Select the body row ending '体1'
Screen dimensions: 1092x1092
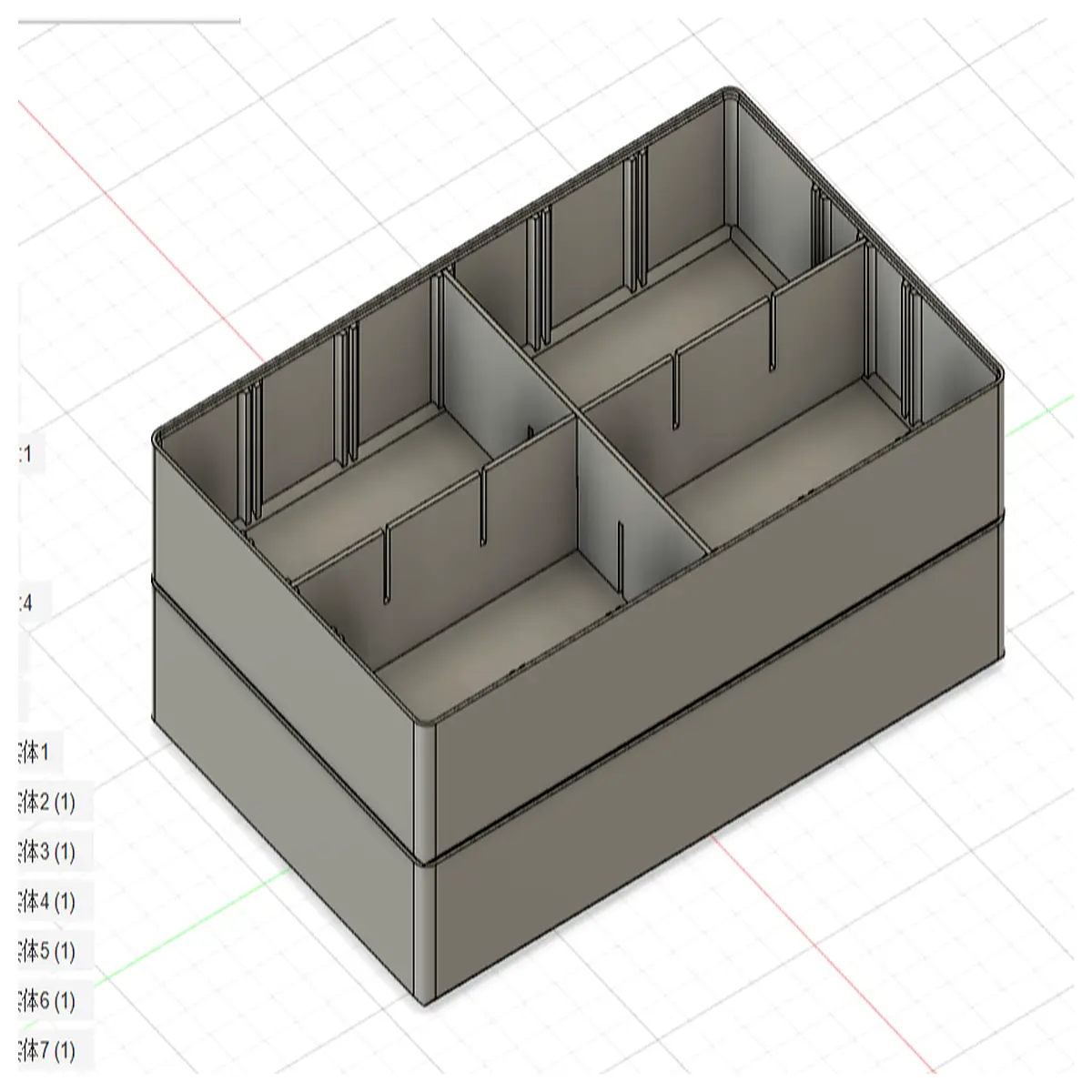click(x=39, y=753)
